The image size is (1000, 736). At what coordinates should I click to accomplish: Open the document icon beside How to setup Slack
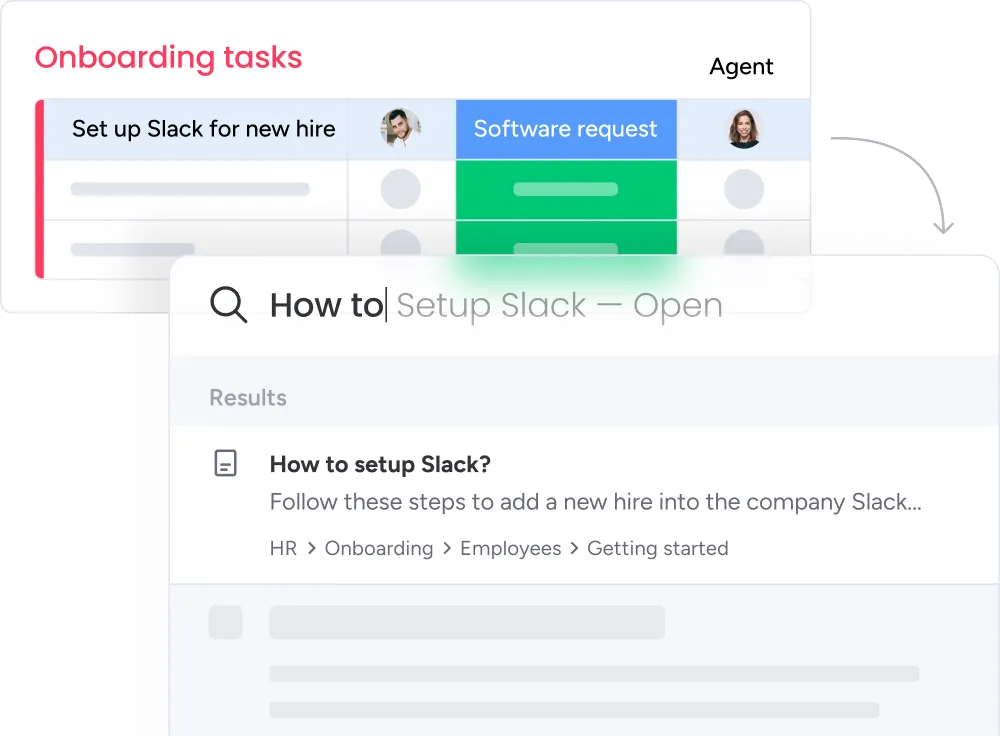[x=225, y=463]
